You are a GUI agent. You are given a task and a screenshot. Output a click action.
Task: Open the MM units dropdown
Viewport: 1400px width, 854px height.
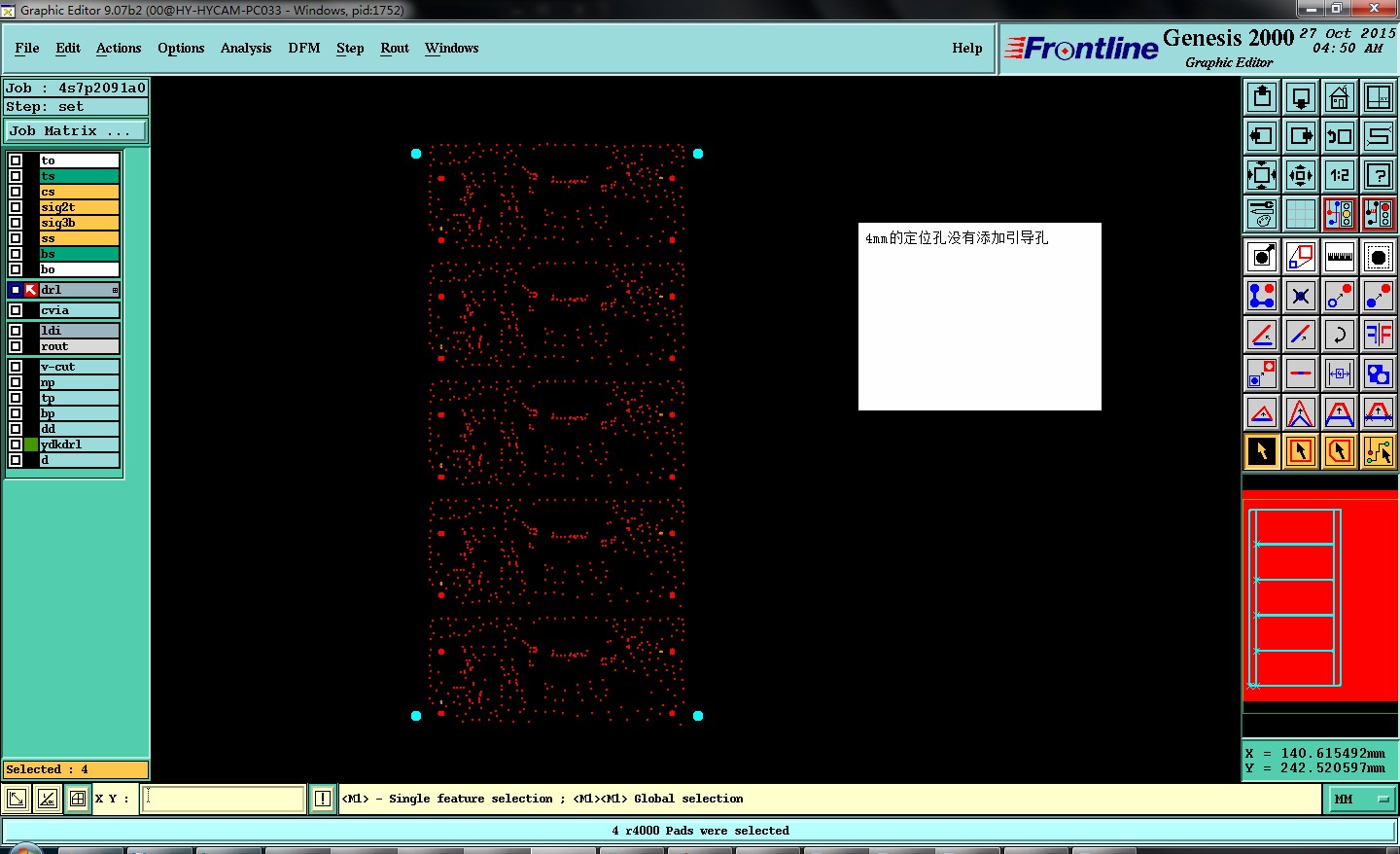1361,799
